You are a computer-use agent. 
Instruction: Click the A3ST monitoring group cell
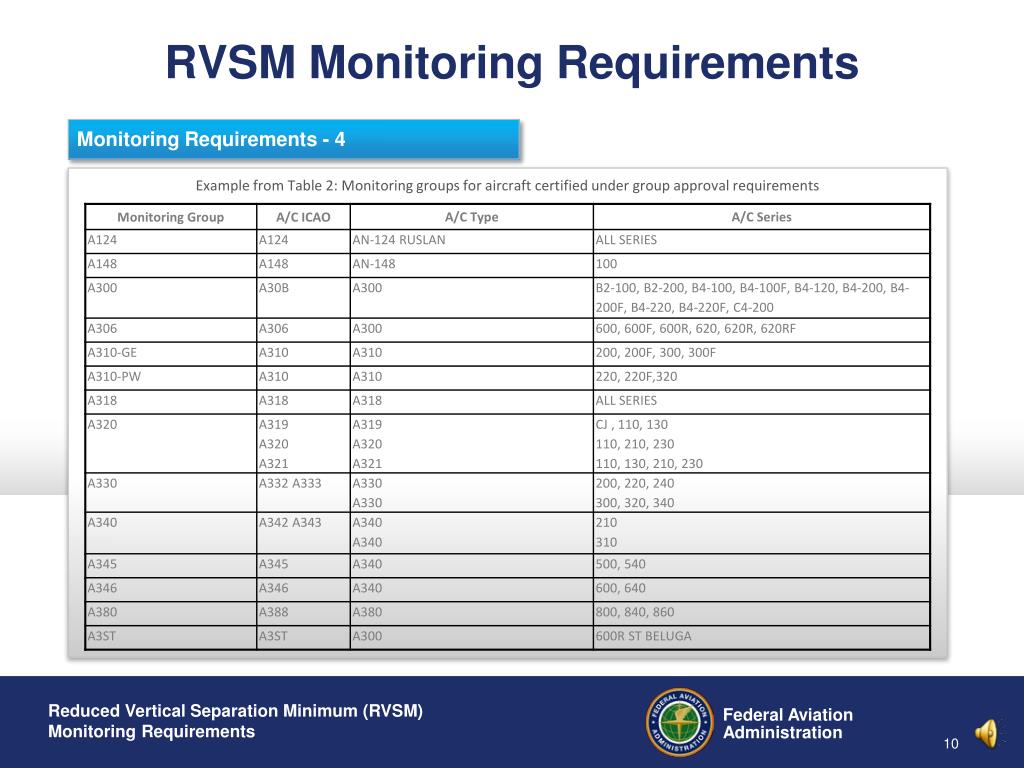pyautogui.click(x=170, y=636)
